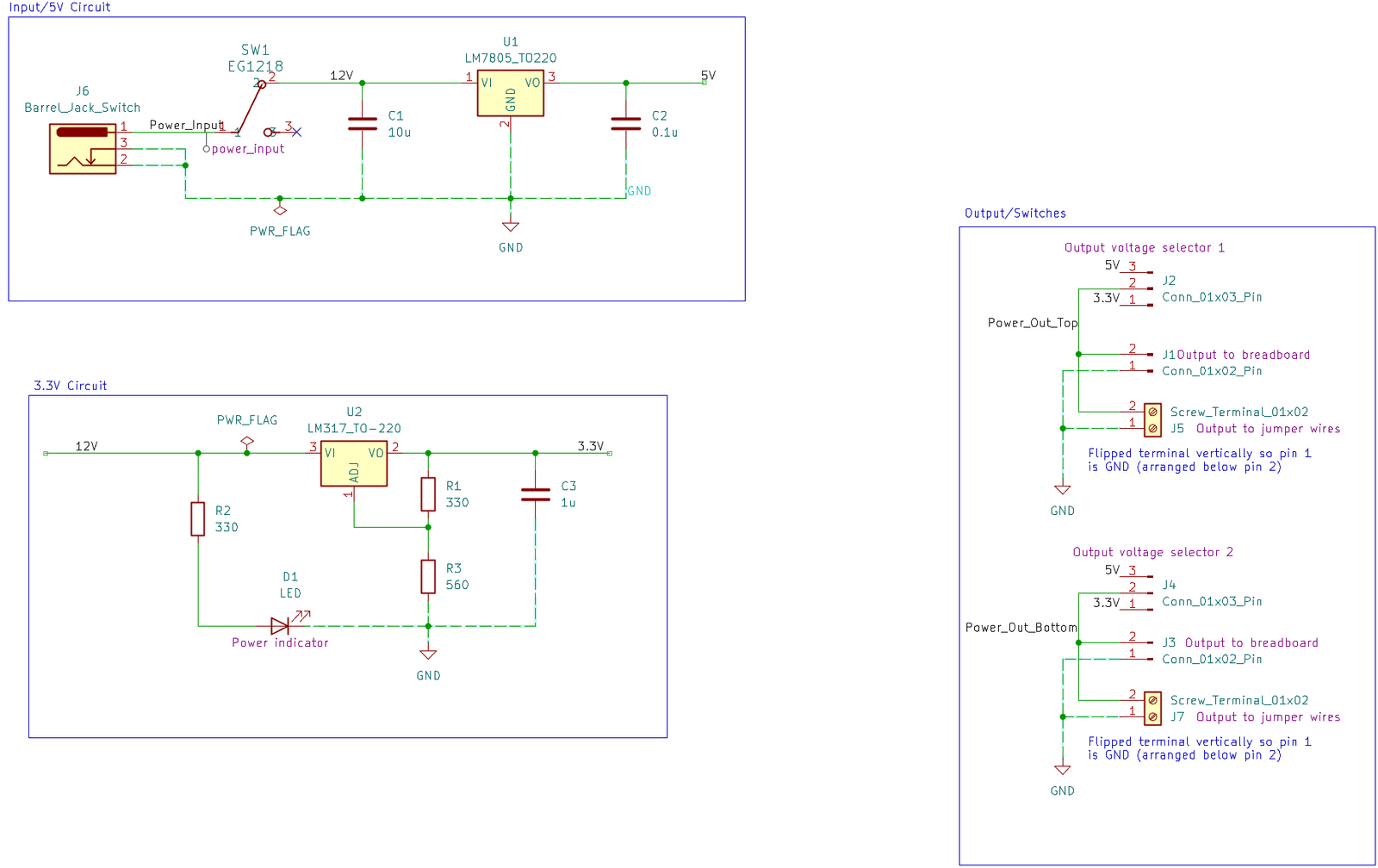This screenshot has width=1378, height=868.
Task: Click the 'Power indicator' annotation
Action: pos(280,643)
